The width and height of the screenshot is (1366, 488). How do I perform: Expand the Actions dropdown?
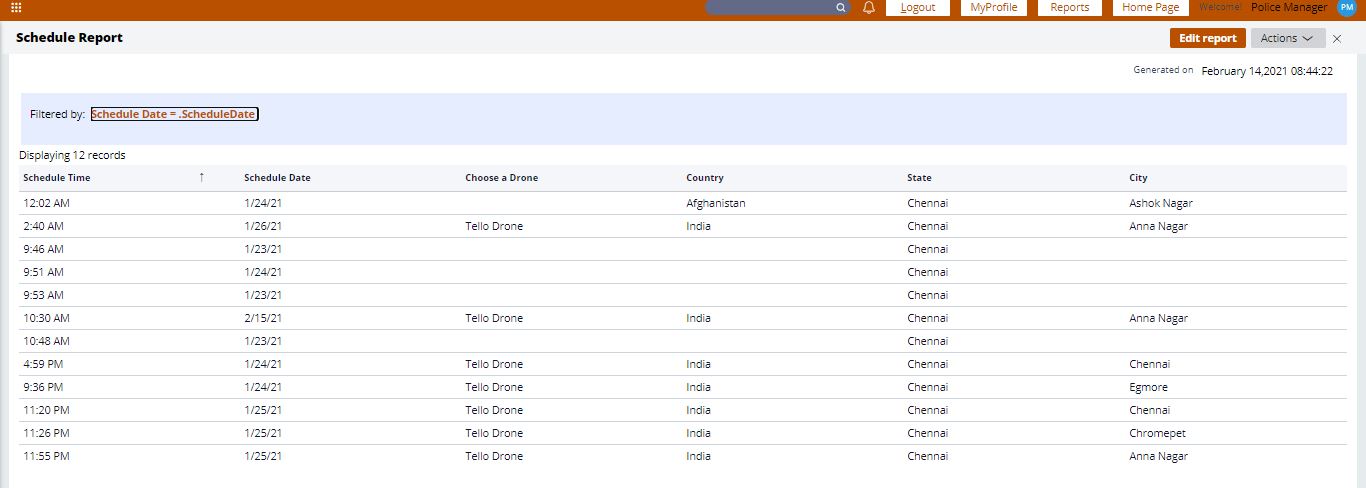[x=1288, y=38]
